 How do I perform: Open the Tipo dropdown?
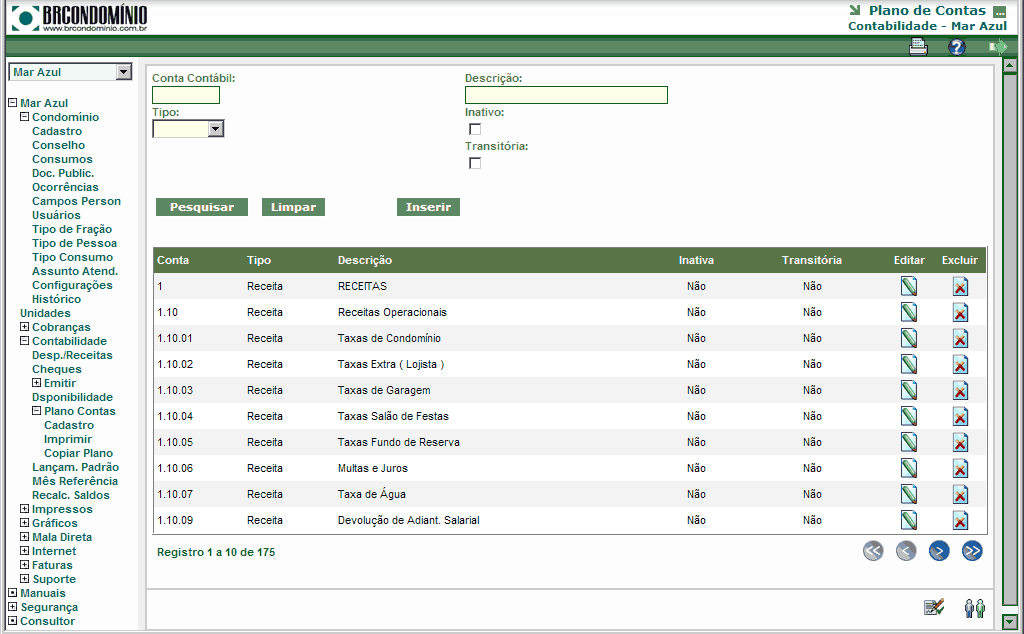pos(216,129)
